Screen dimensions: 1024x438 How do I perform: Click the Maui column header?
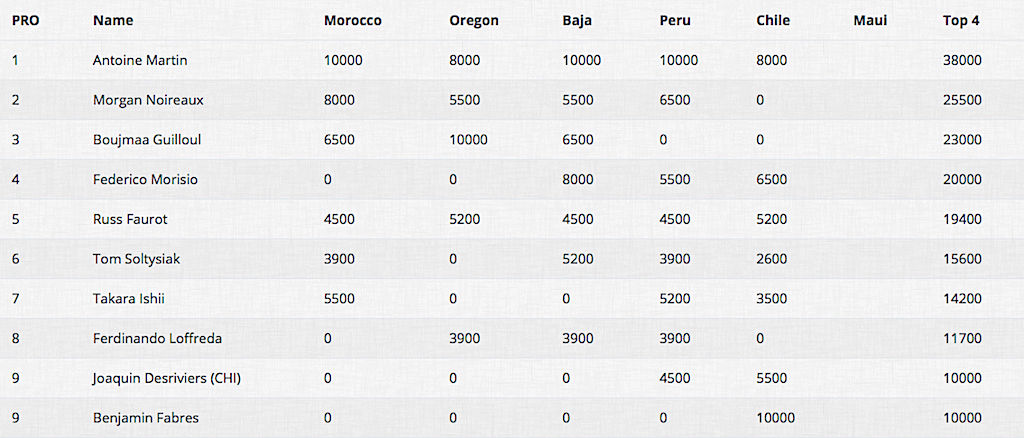click(871, 20)
